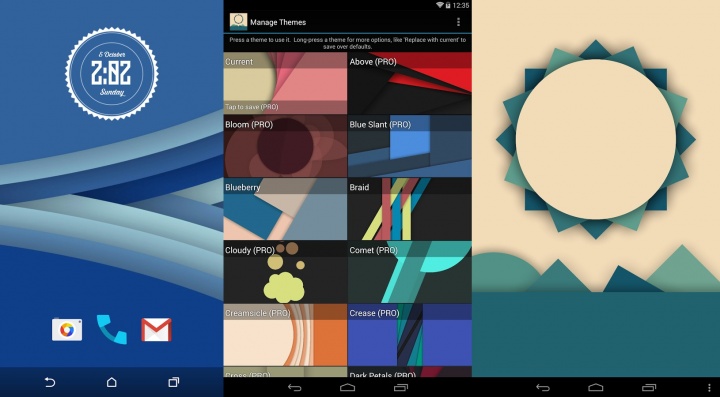Tap home button in Manage Themes screen
720x397 pixels.
coord(348,388)
